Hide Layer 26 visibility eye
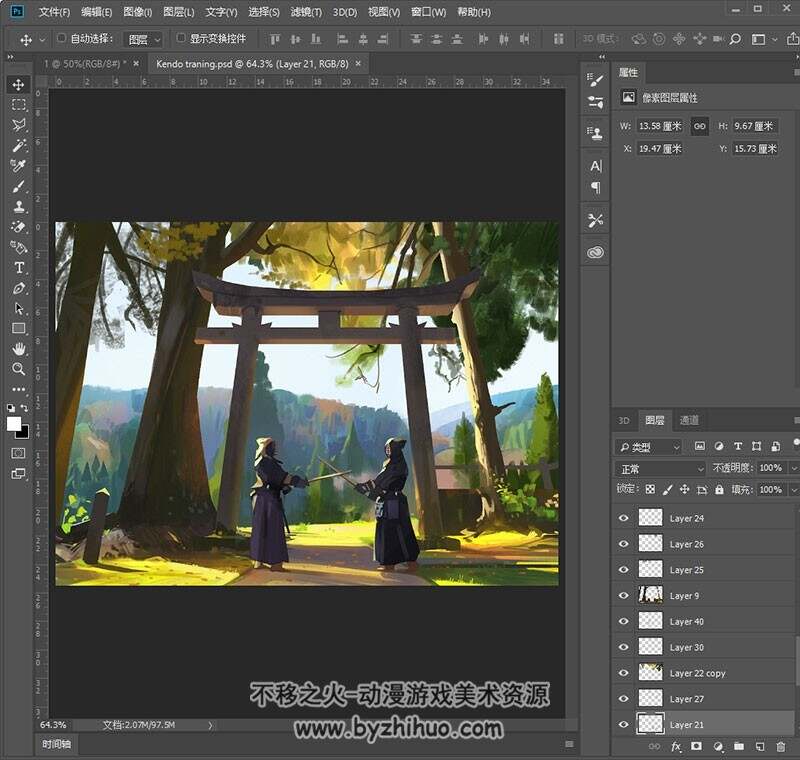The image size is (800, 760). (623, 544)
